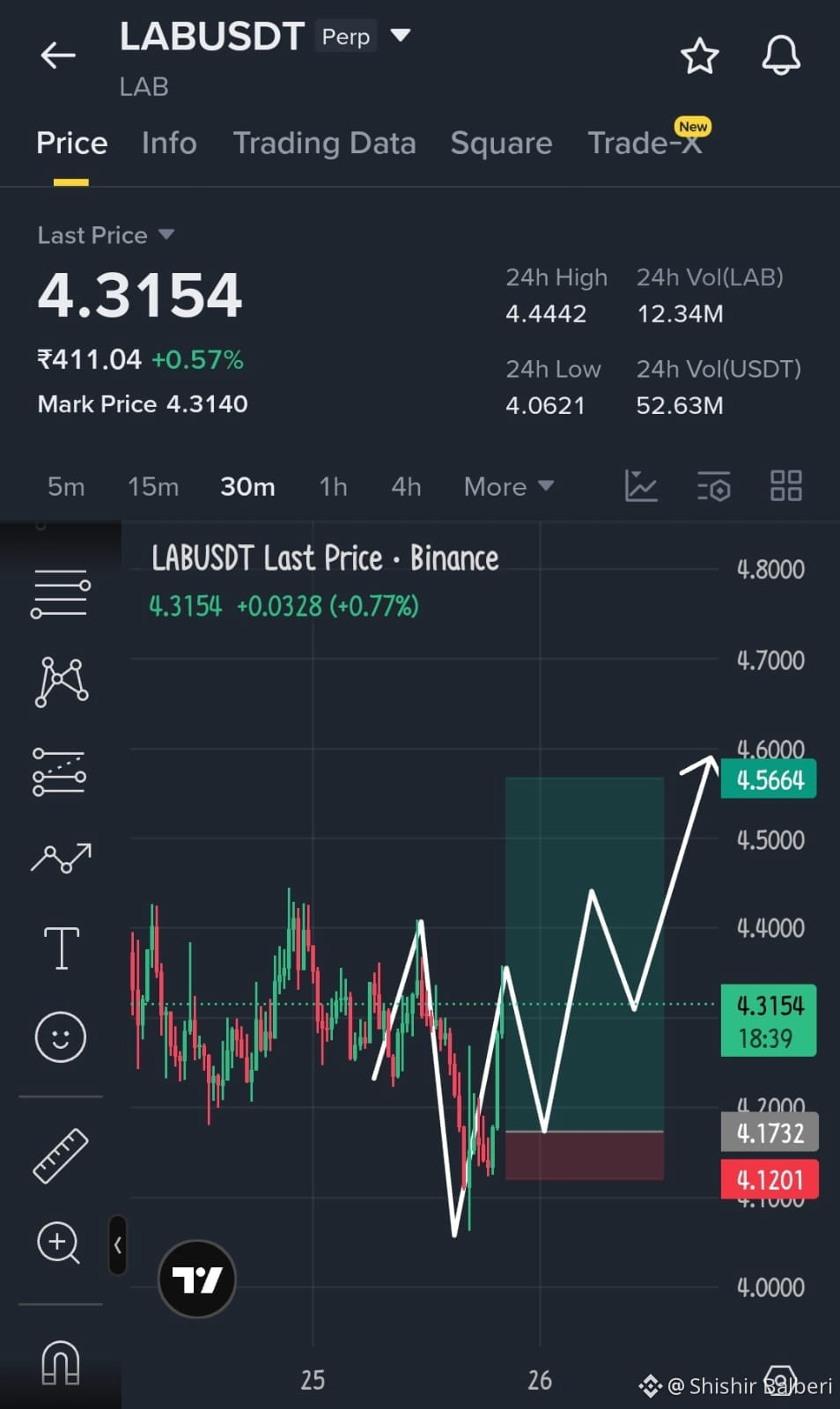Click the date label 26 on time axis
This screenshot has height=1409, width=840.
tap(540, 1380)
